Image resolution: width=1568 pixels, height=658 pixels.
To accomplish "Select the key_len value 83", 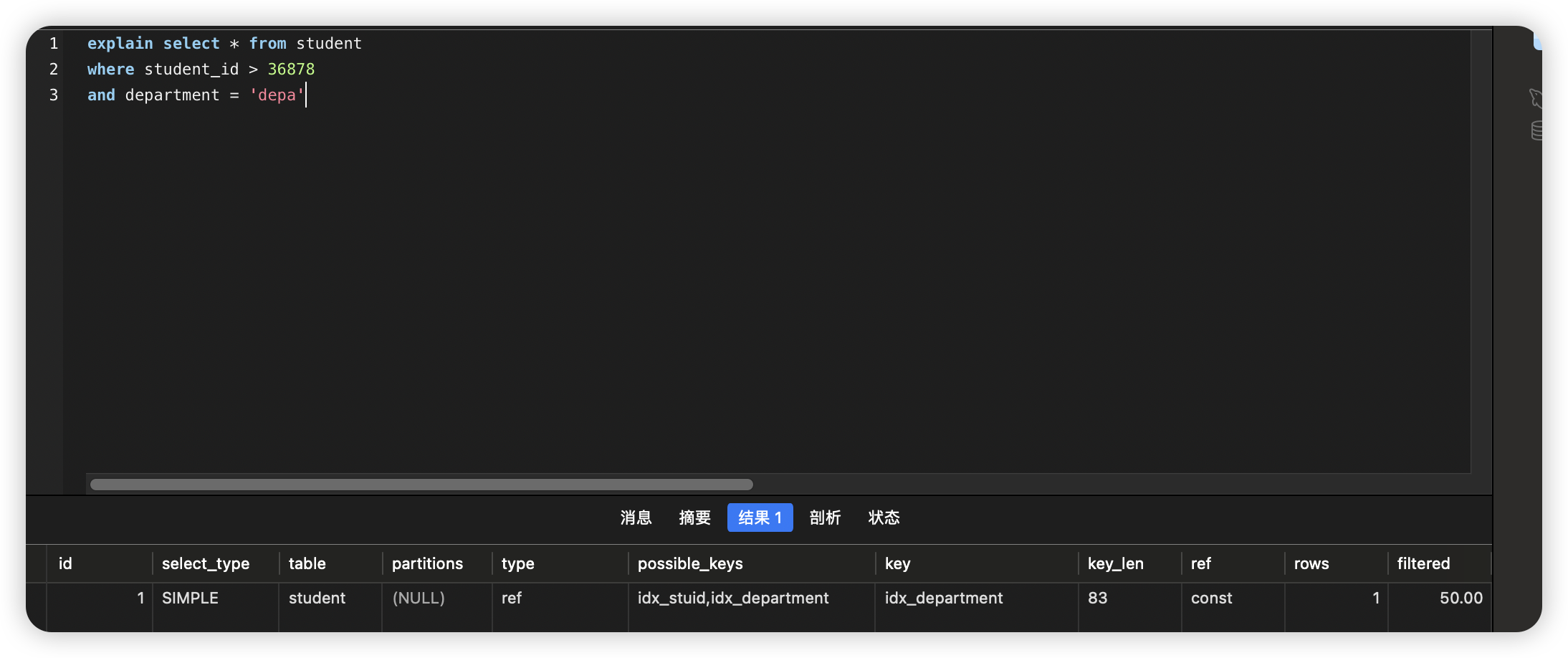I will pos(1130,598).
